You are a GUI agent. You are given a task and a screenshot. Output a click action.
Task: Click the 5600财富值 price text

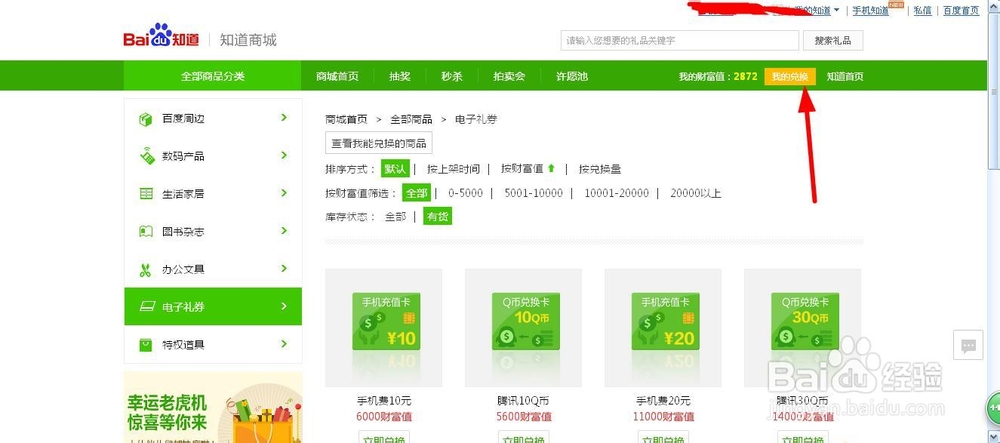(523, 417)
